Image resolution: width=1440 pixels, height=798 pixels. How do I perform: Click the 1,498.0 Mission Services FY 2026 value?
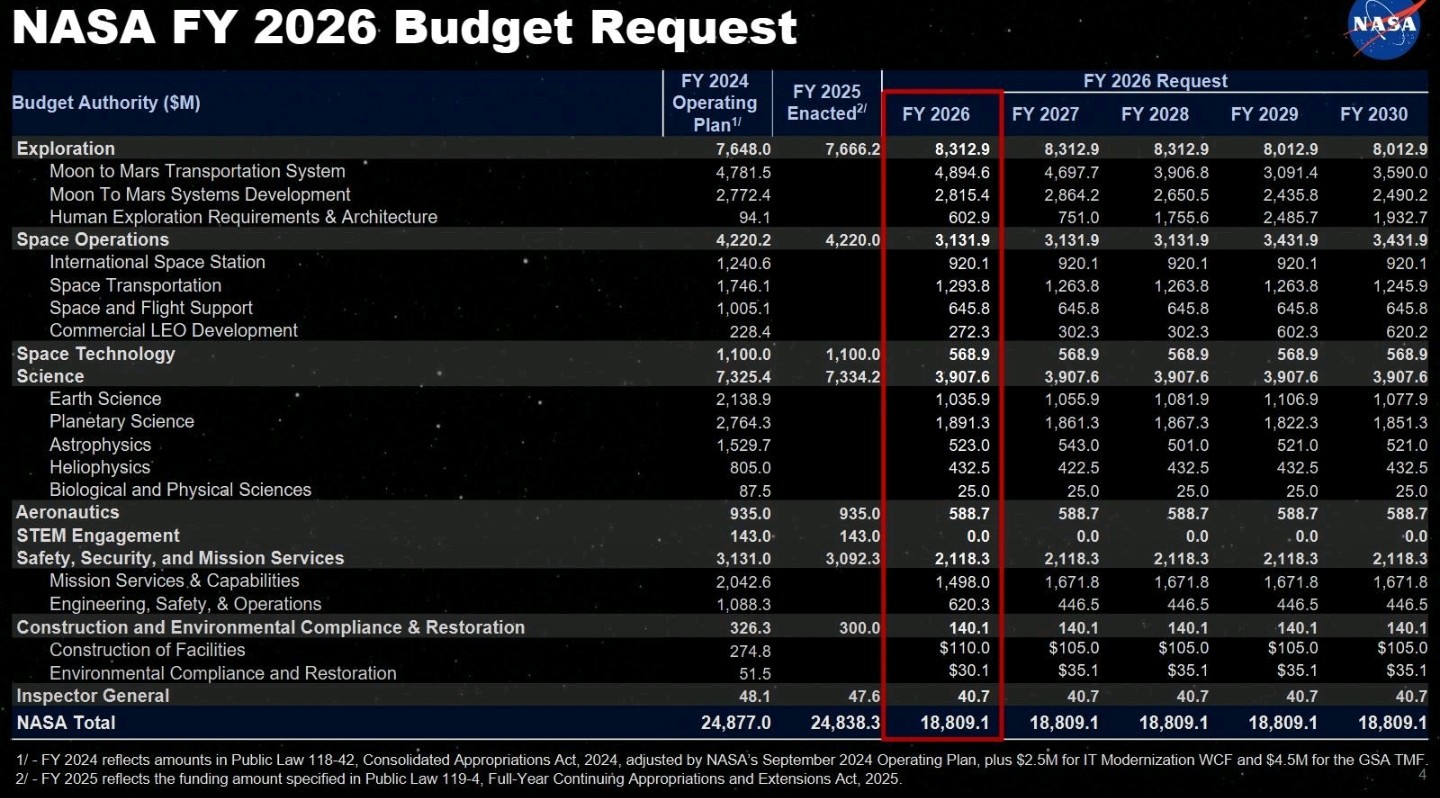point(963,581)
